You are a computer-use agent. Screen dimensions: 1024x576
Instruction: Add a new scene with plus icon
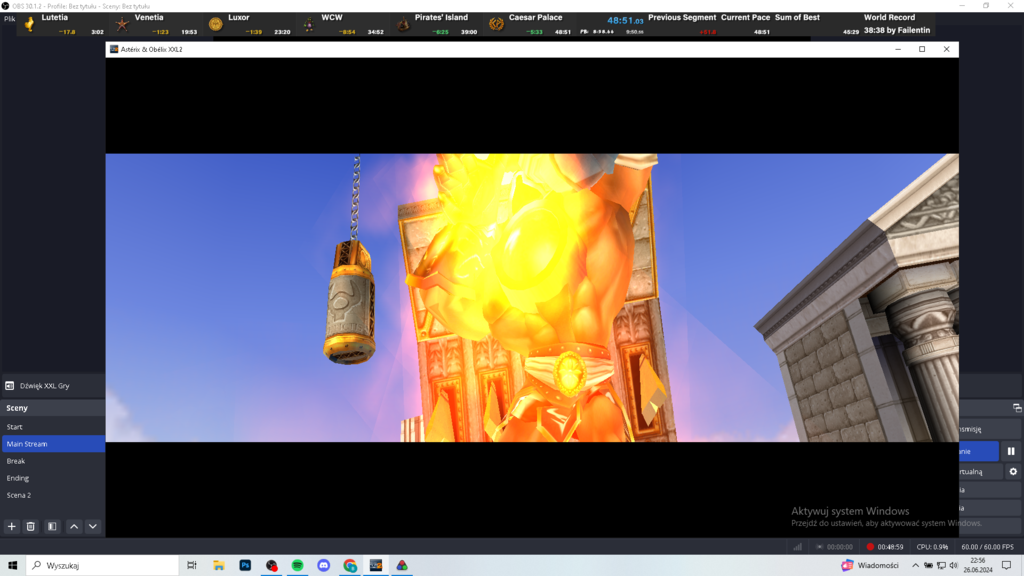coord(11,526)
